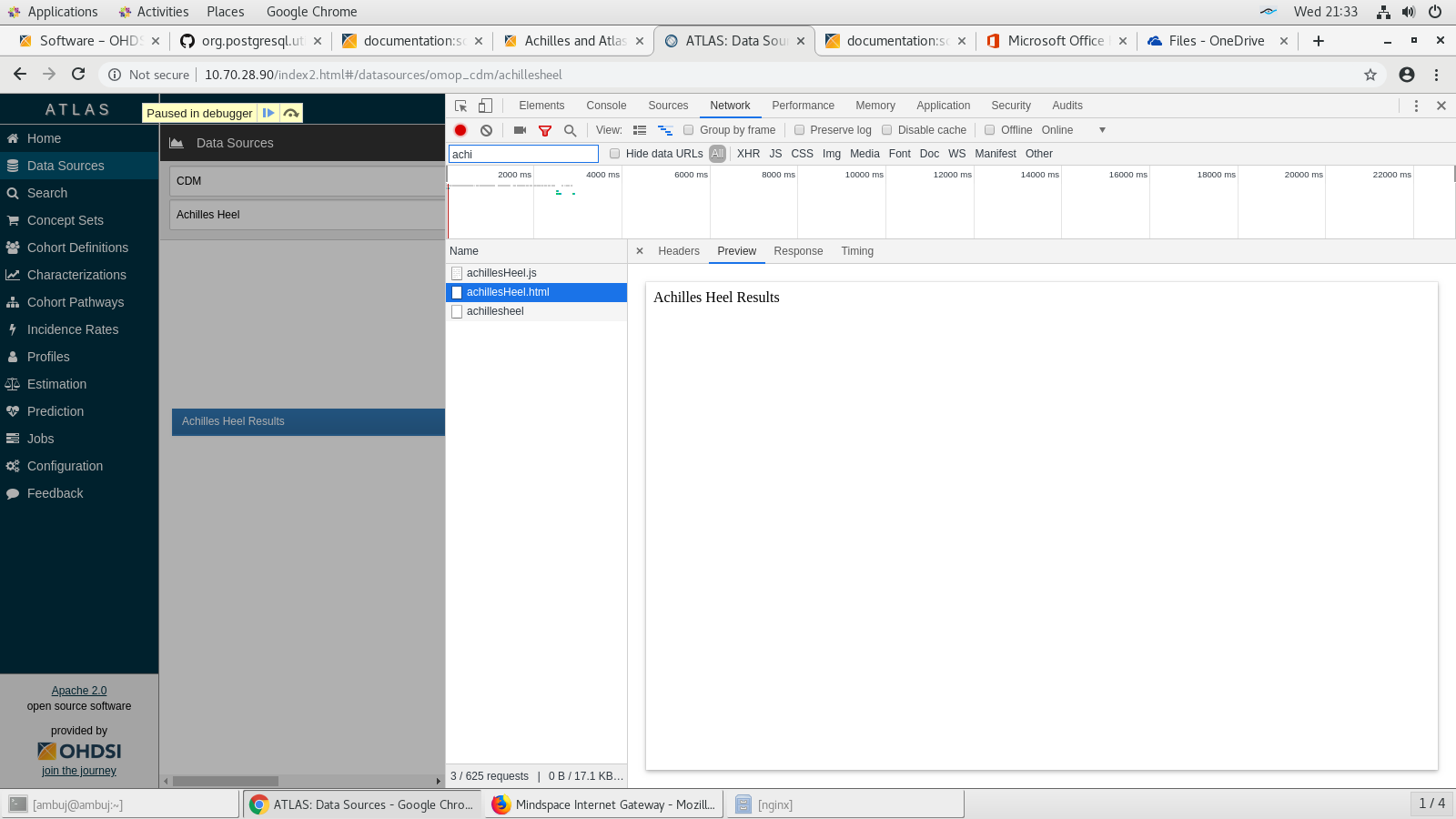The height and width of the screenshot is (819, 1456).
Task: Resume script execution in debugger
Action: 268,113
